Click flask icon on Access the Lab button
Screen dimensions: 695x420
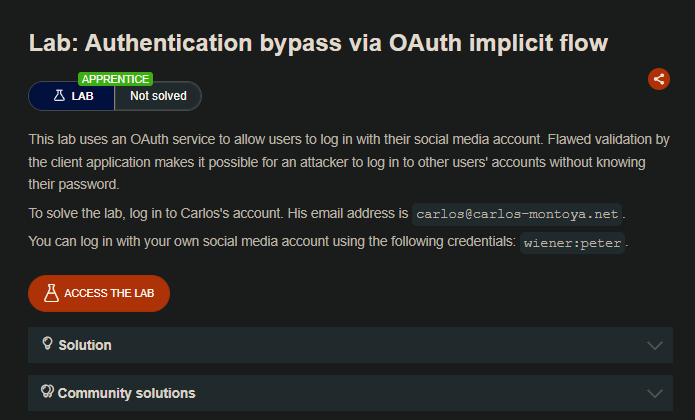(x=51, y=293)
